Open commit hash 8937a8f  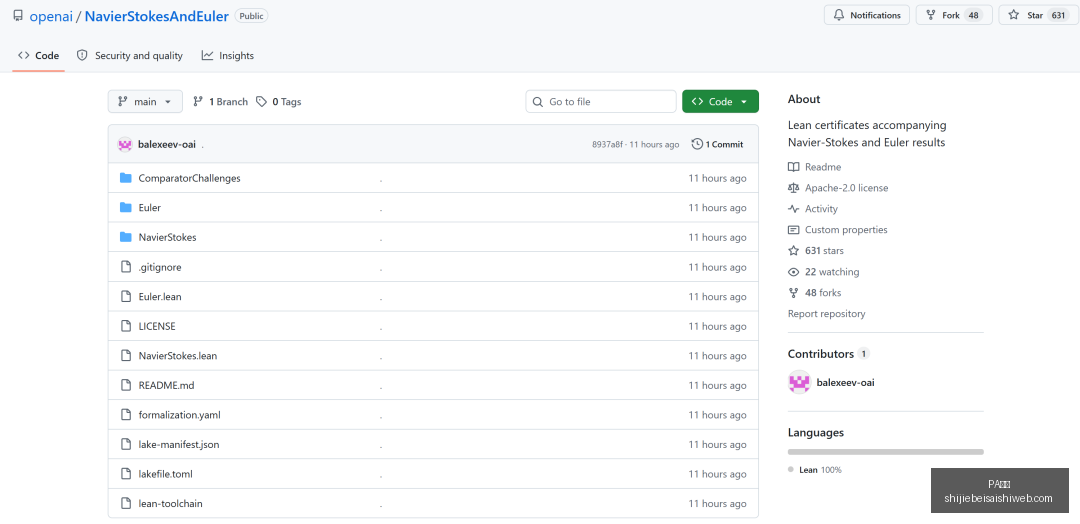coord(607,145)
